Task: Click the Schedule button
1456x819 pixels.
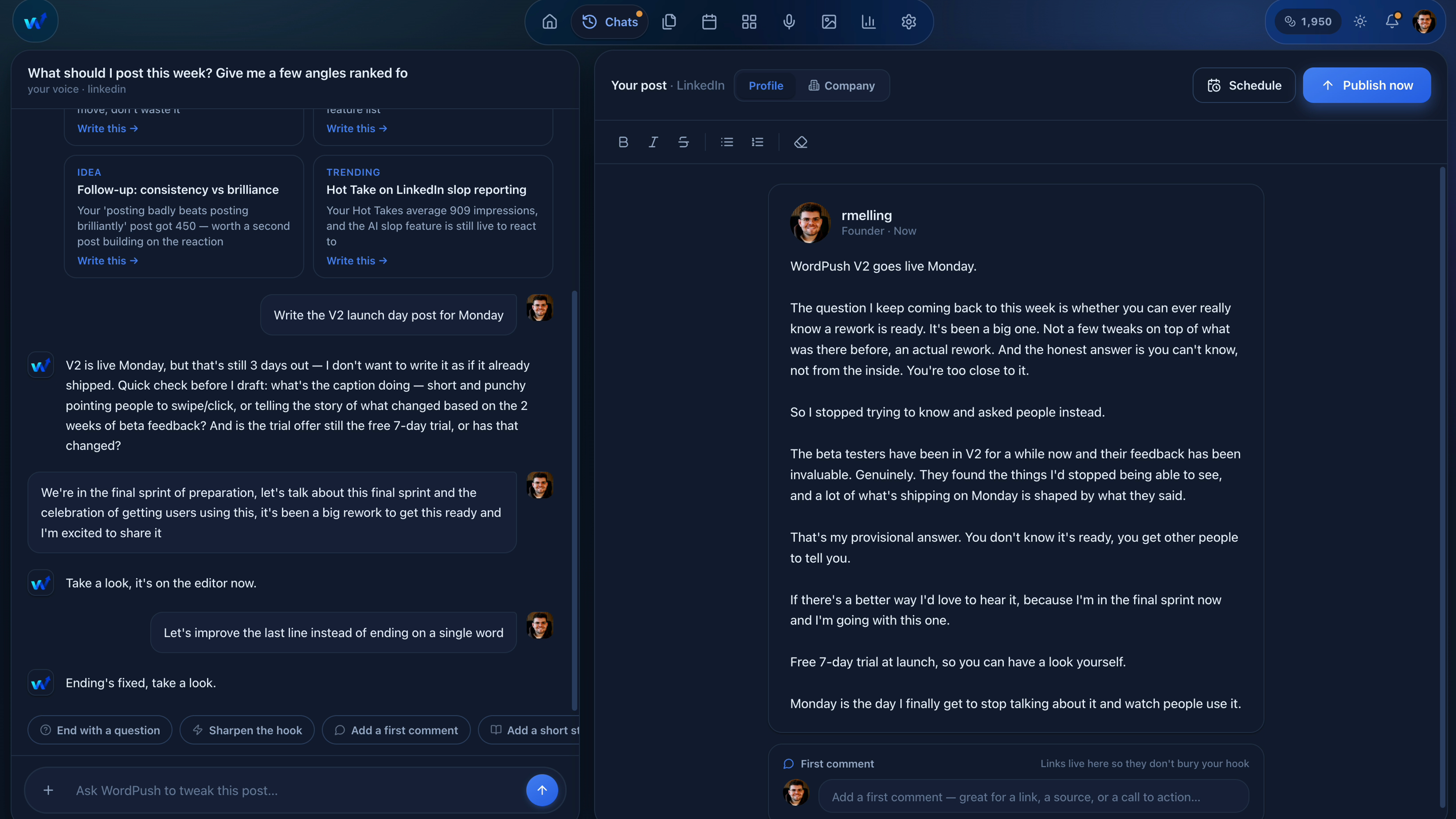Action: click(1244, 85)
